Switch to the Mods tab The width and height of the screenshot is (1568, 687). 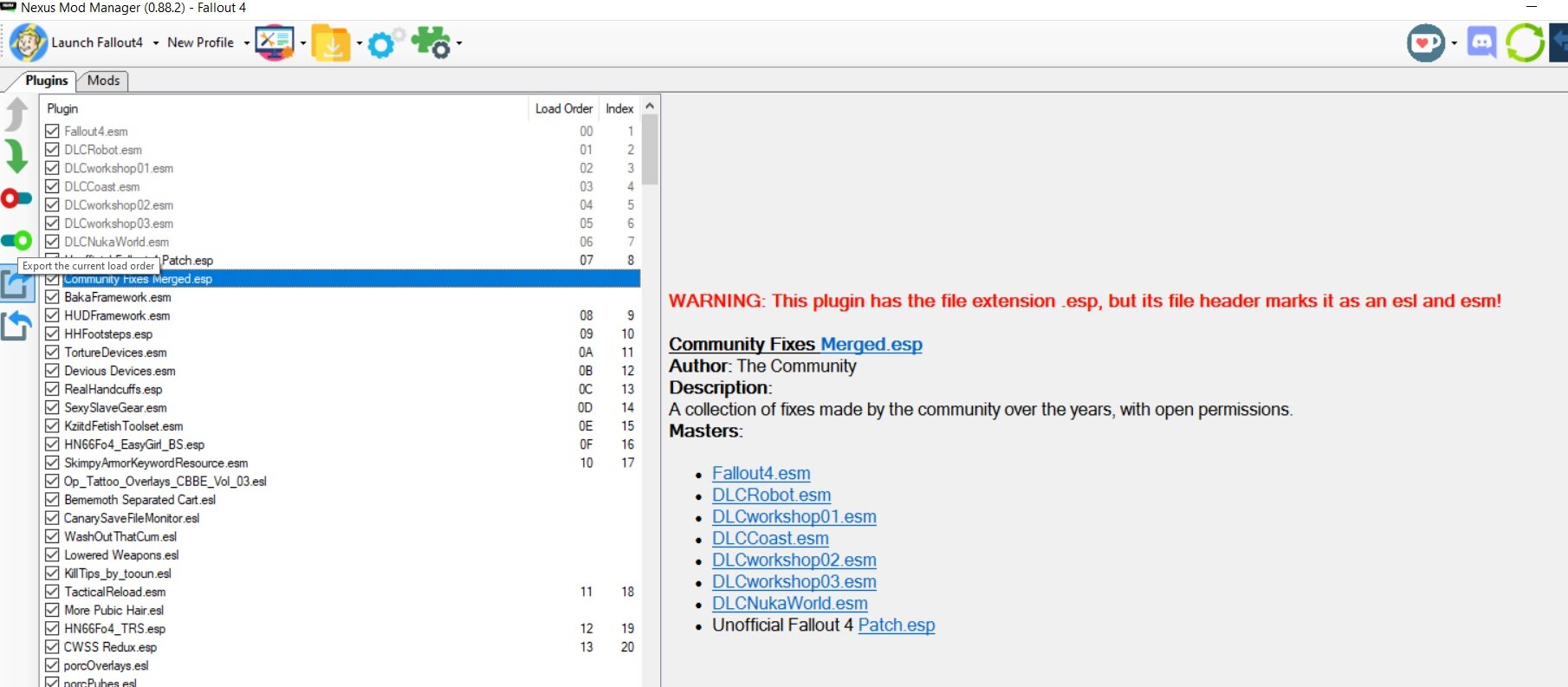103,81
